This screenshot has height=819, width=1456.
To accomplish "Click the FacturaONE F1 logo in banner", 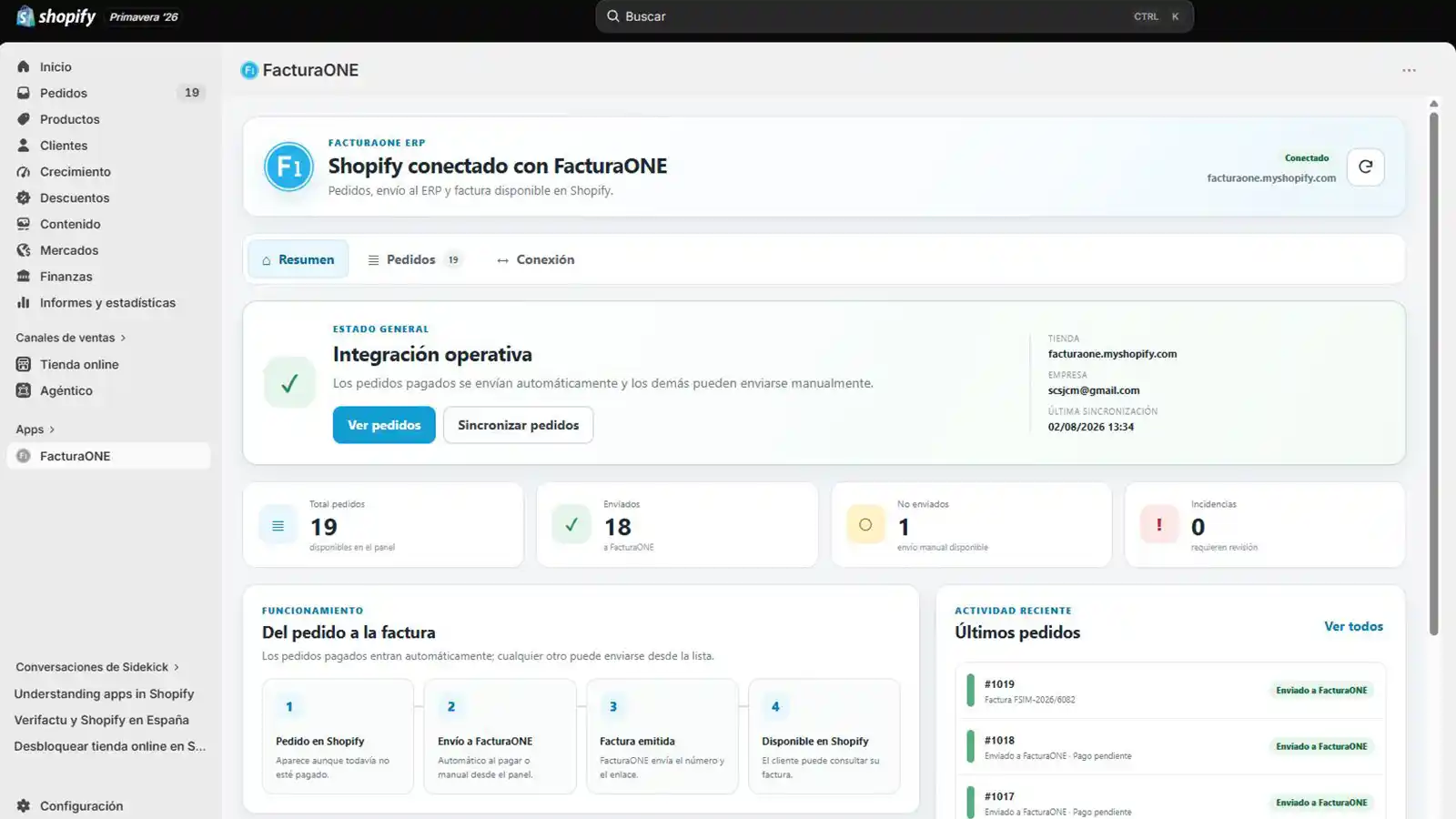I will coord(288,167).
